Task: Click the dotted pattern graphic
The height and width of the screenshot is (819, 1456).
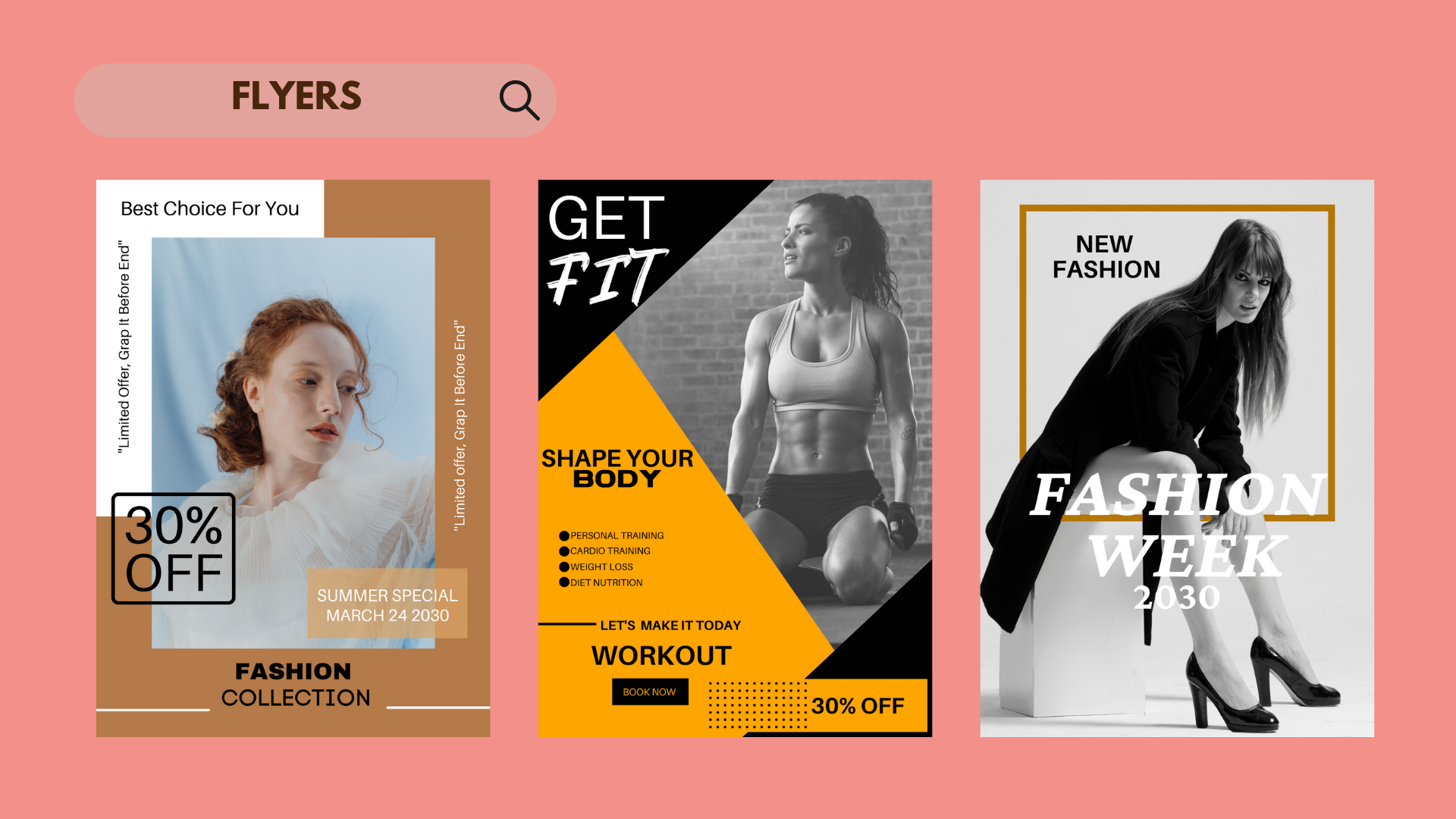Action: pos(758,705)
